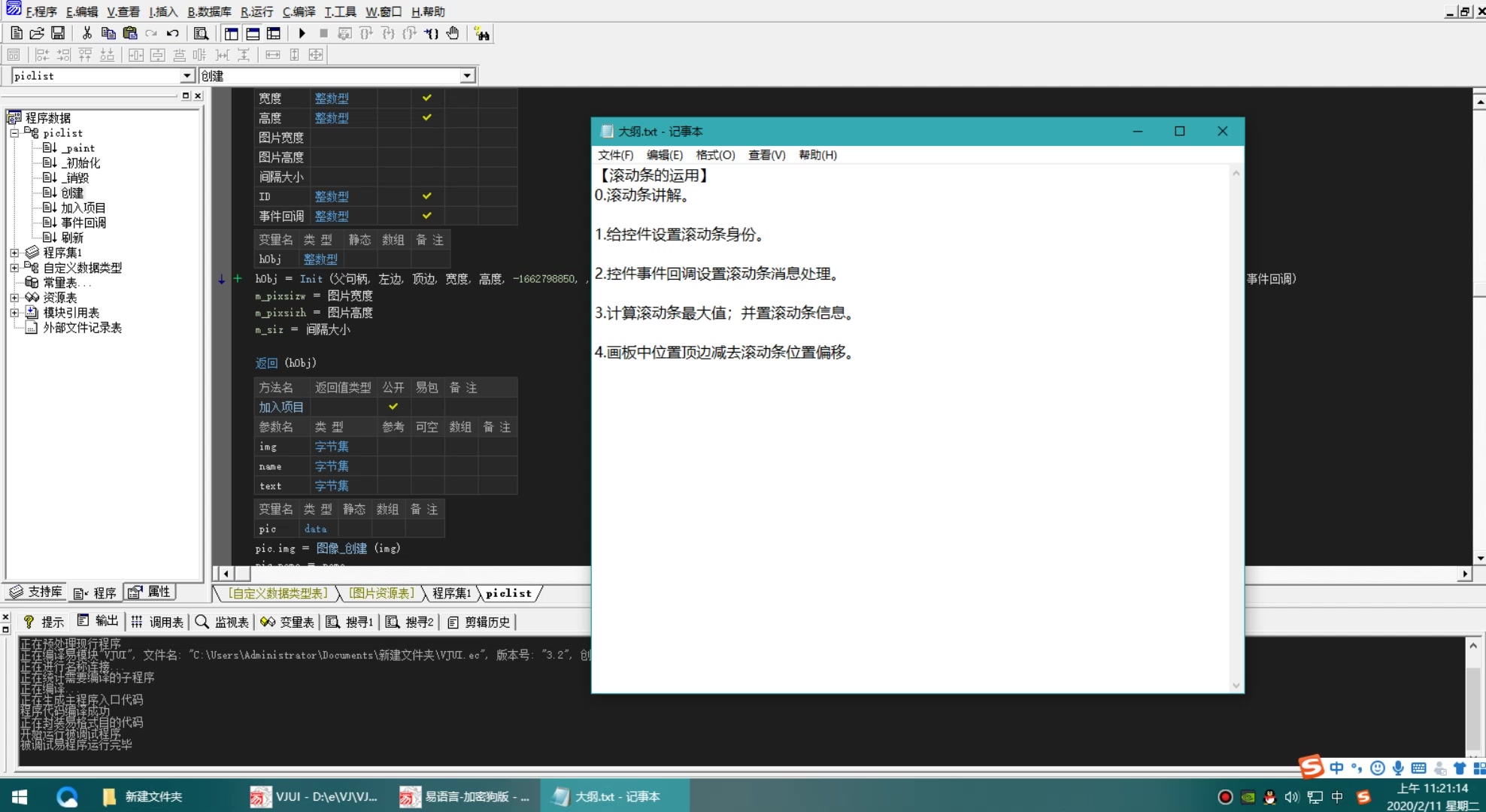
Task: Open the 属性 panel tab button
Action: pos(150,592)
